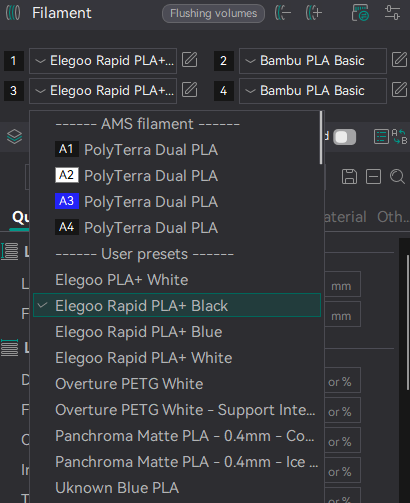Open Flushing volumes dialog
The width and height of the screenshot is (410, 503).
[213, 14]
